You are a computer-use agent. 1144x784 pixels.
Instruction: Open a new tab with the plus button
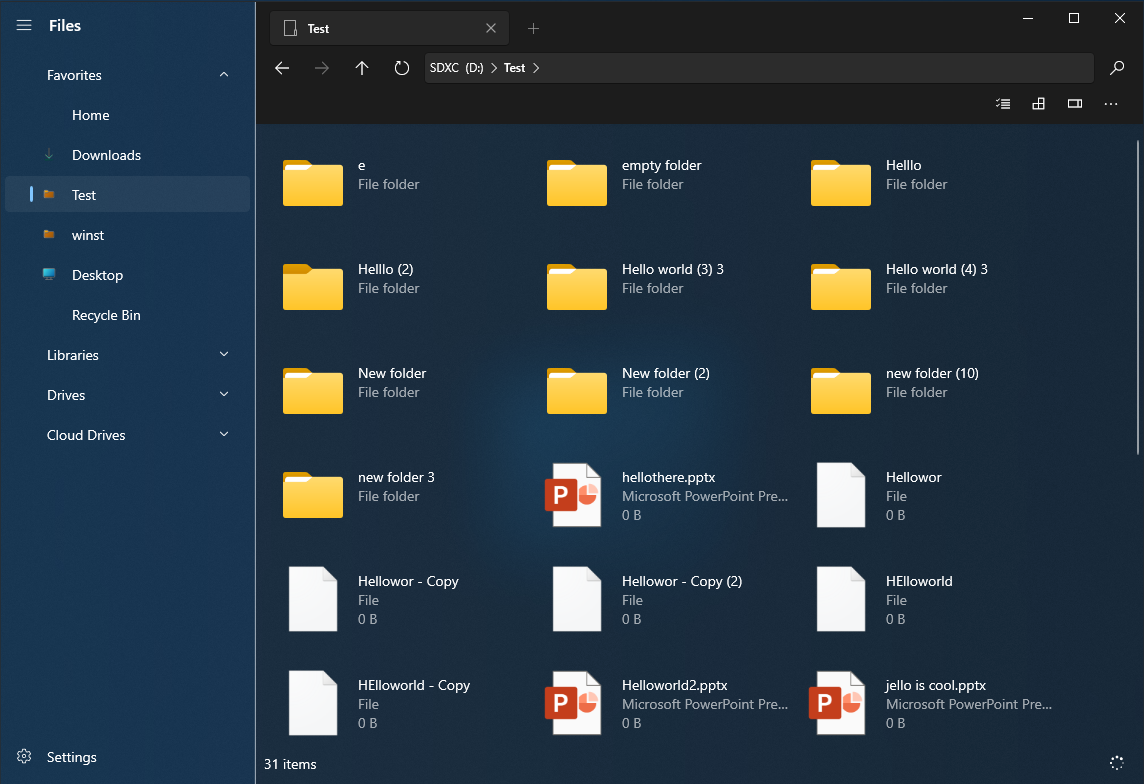click(x=533, y=29)
